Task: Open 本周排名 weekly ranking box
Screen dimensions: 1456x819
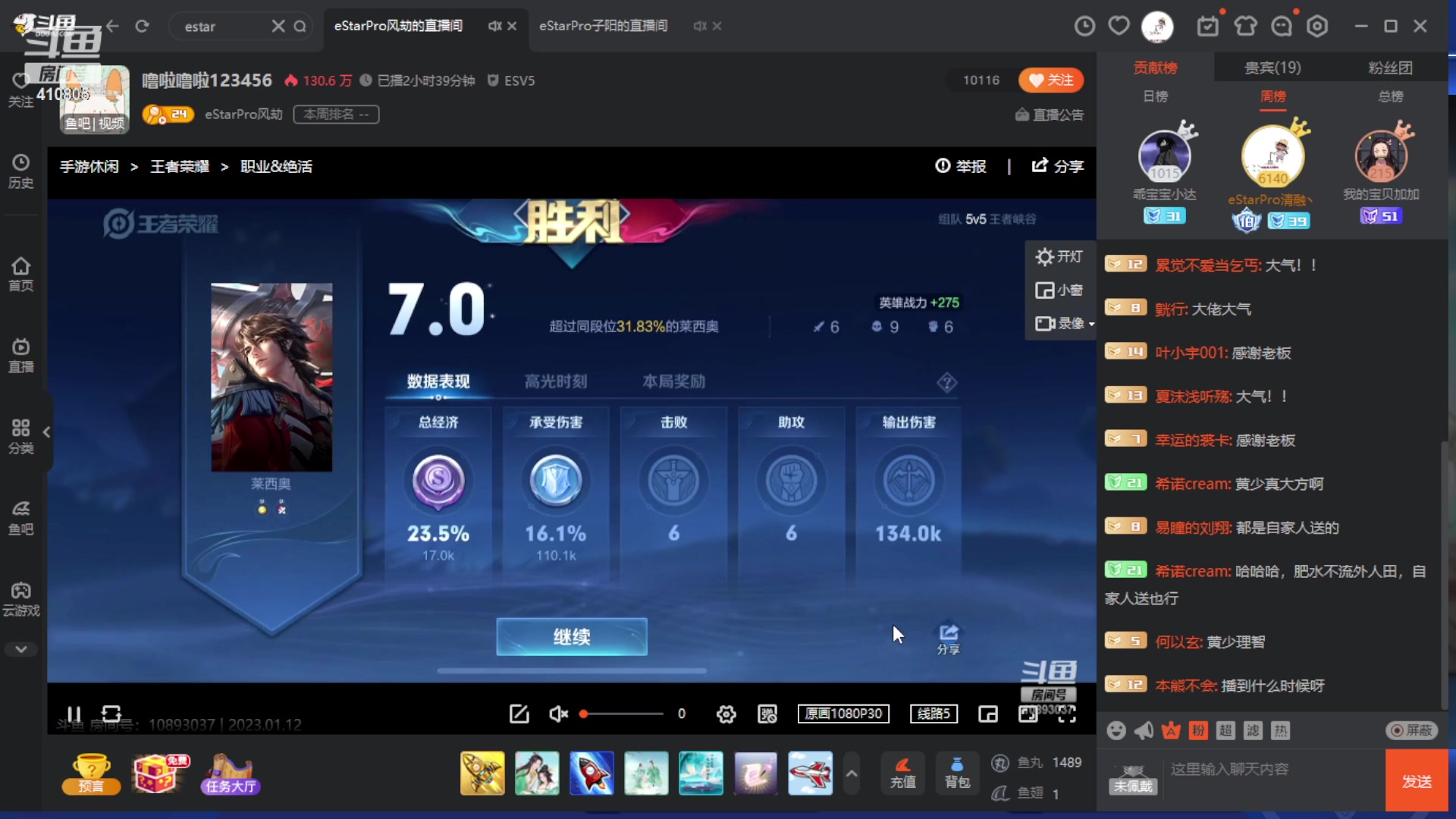Action: coord(336,114)
